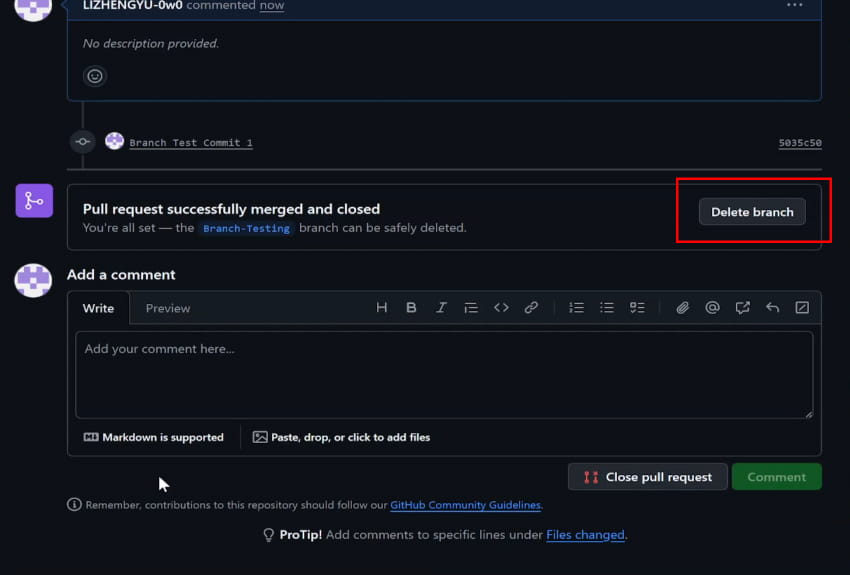This screenshot has width=850, height=575.
Task: Insert a saved reply
Action: (x=772, y=308)
